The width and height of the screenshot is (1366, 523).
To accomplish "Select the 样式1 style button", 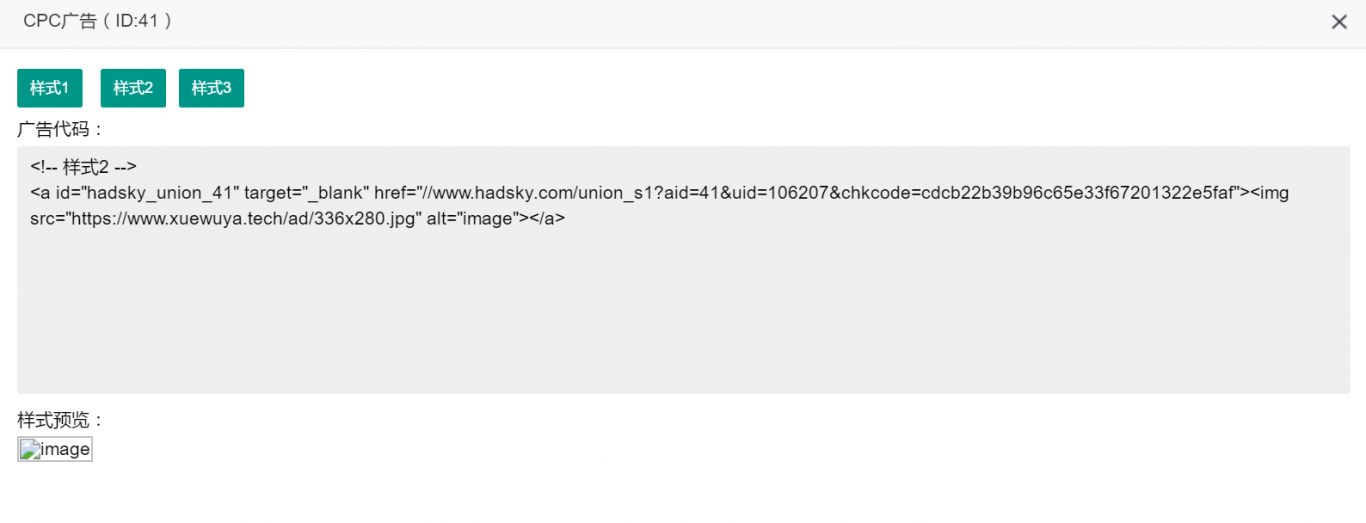I will coord(49,88).
